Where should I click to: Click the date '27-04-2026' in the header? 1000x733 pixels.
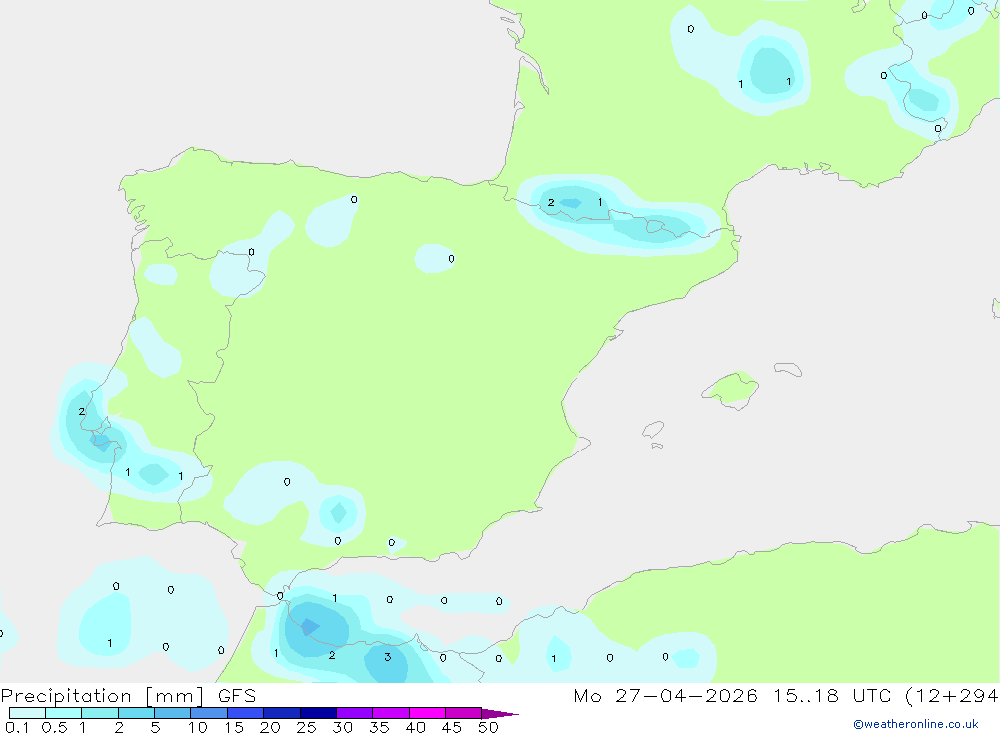[686, 695]
